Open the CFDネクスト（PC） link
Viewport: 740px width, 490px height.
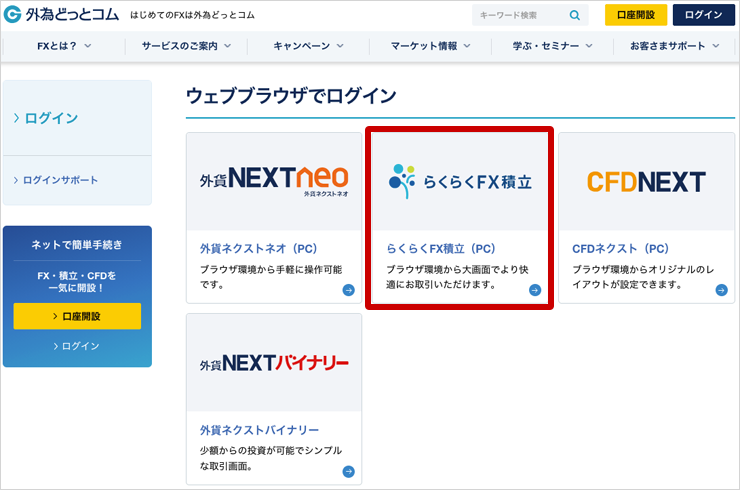point(621,248)
